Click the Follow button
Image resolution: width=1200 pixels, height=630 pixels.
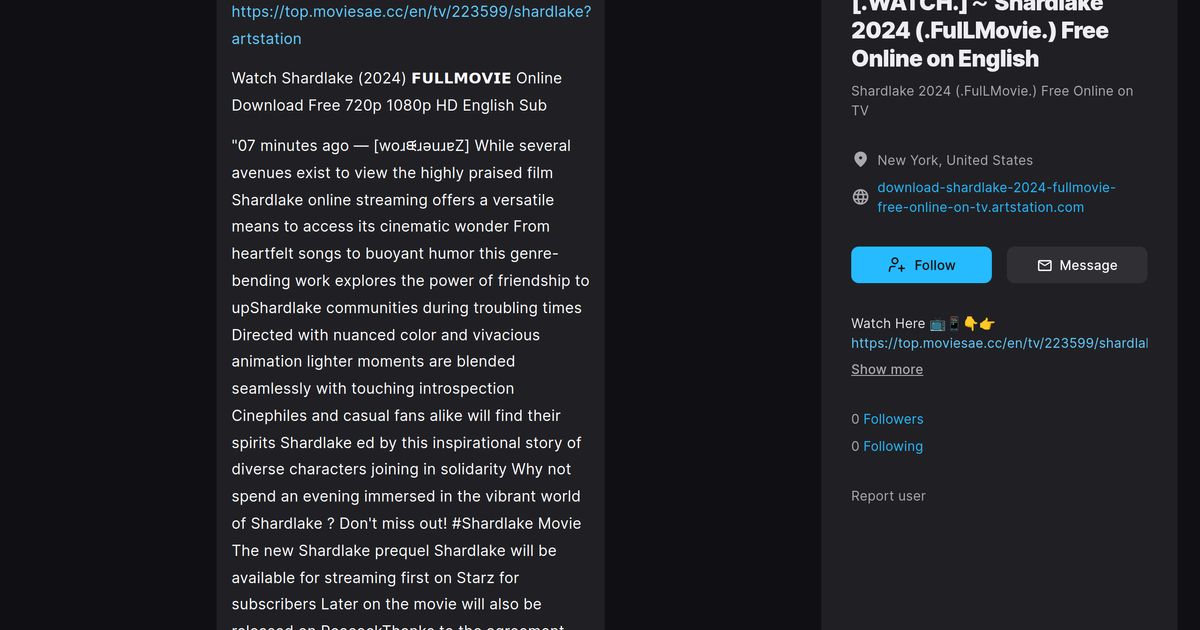pyautogui.click(x=921, y=265)
